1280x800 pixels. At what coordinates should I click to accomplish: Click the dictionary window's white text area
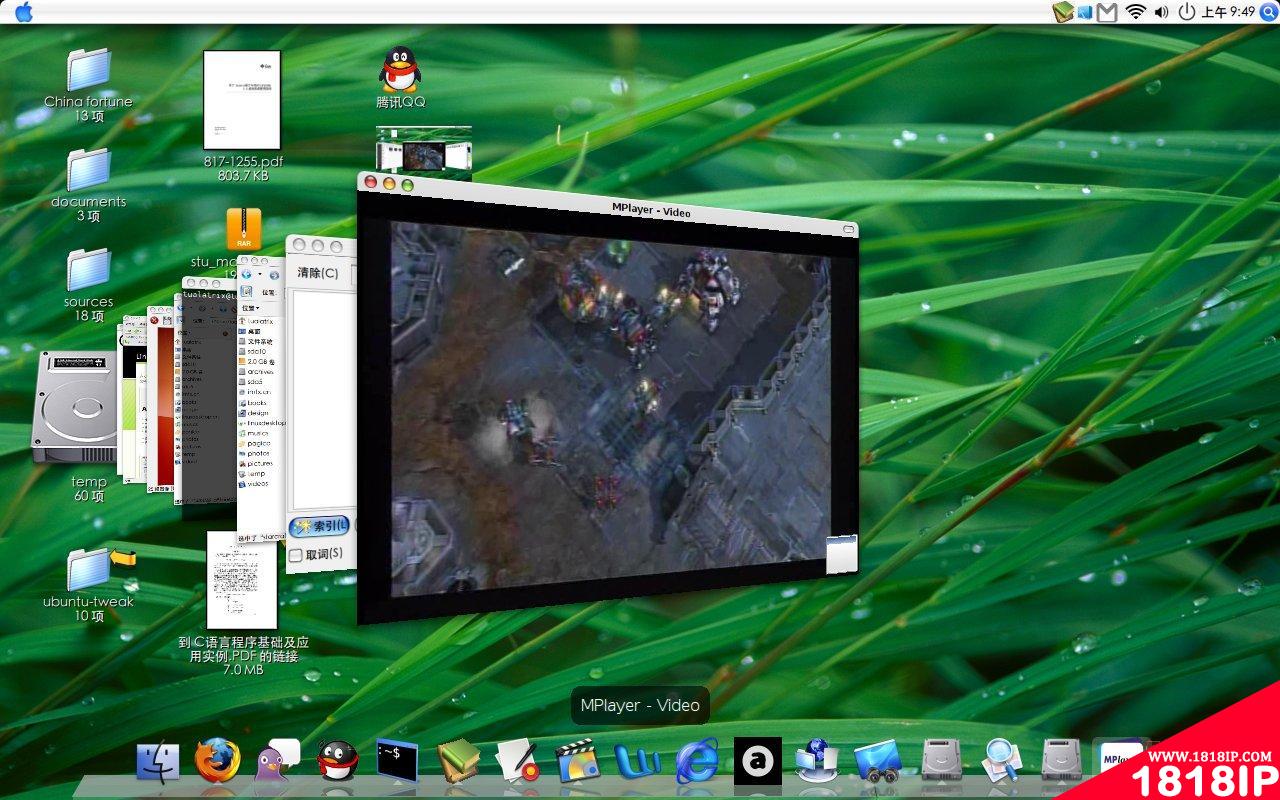[x=323, y=400]
